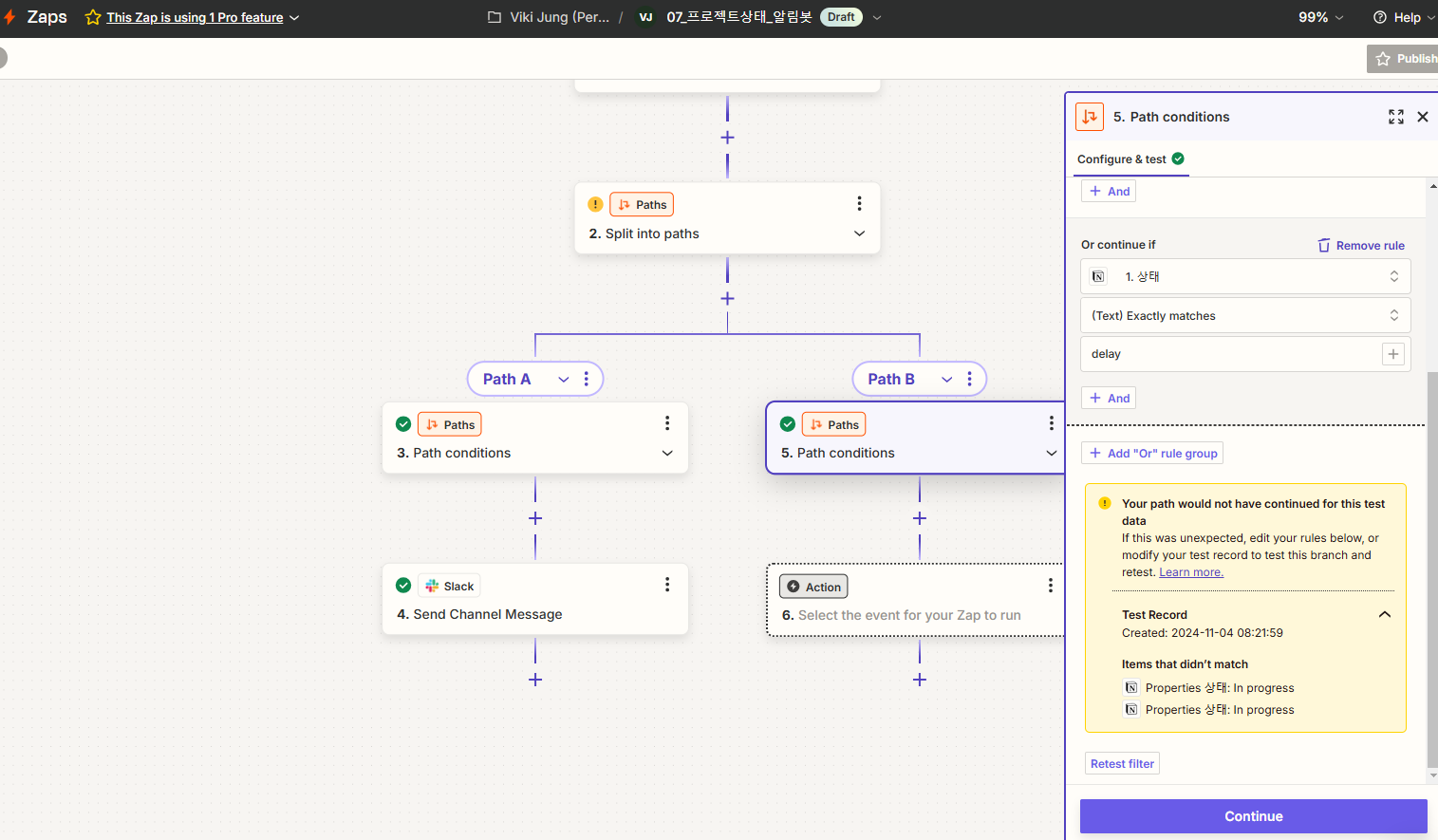Image resolution: width=1438 pixels, height=840 pixels.
Task: Click the Paths icon in panel header
Action: 1090,117
